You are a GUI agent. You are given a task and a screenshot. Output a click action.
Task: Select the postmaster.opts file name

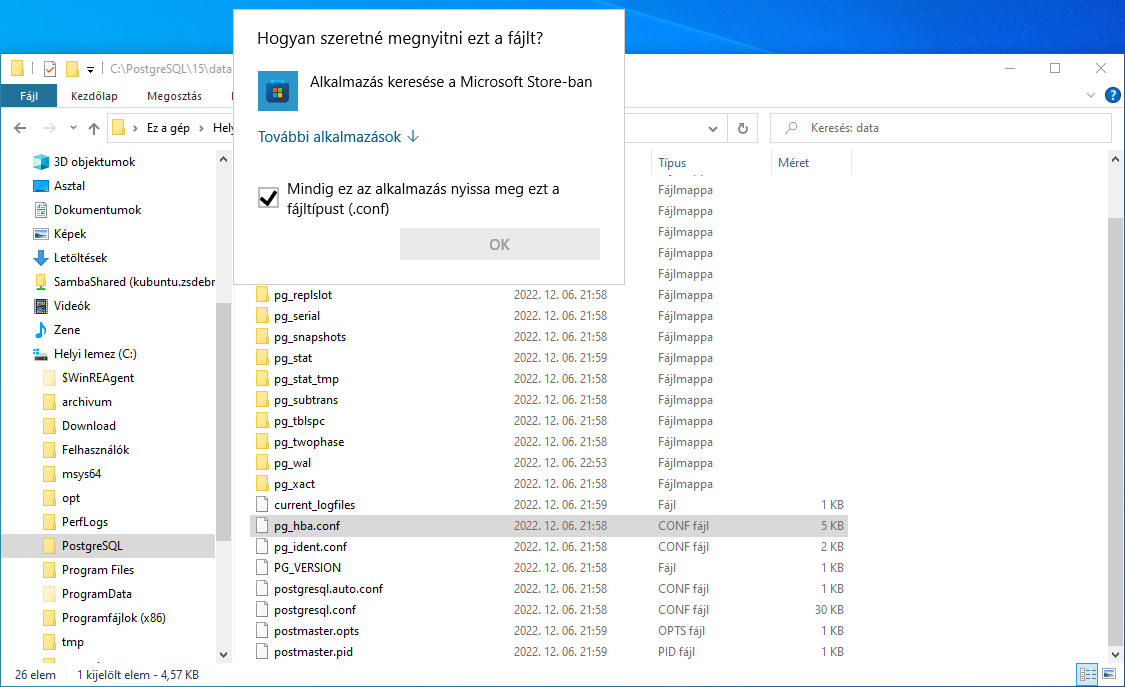tap(316, 631)
